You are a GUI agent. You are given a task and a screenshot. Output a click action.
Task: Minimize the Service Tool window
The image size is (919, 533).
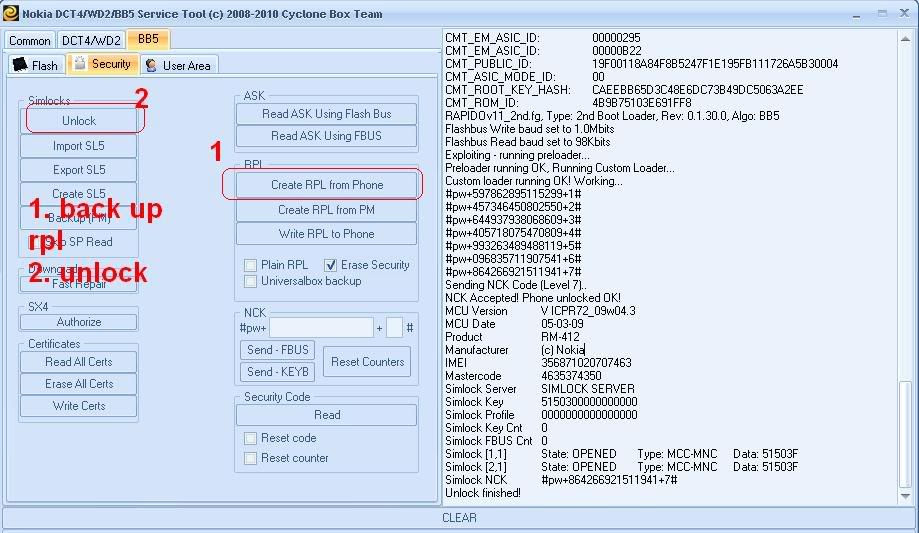tap(857, 13)
